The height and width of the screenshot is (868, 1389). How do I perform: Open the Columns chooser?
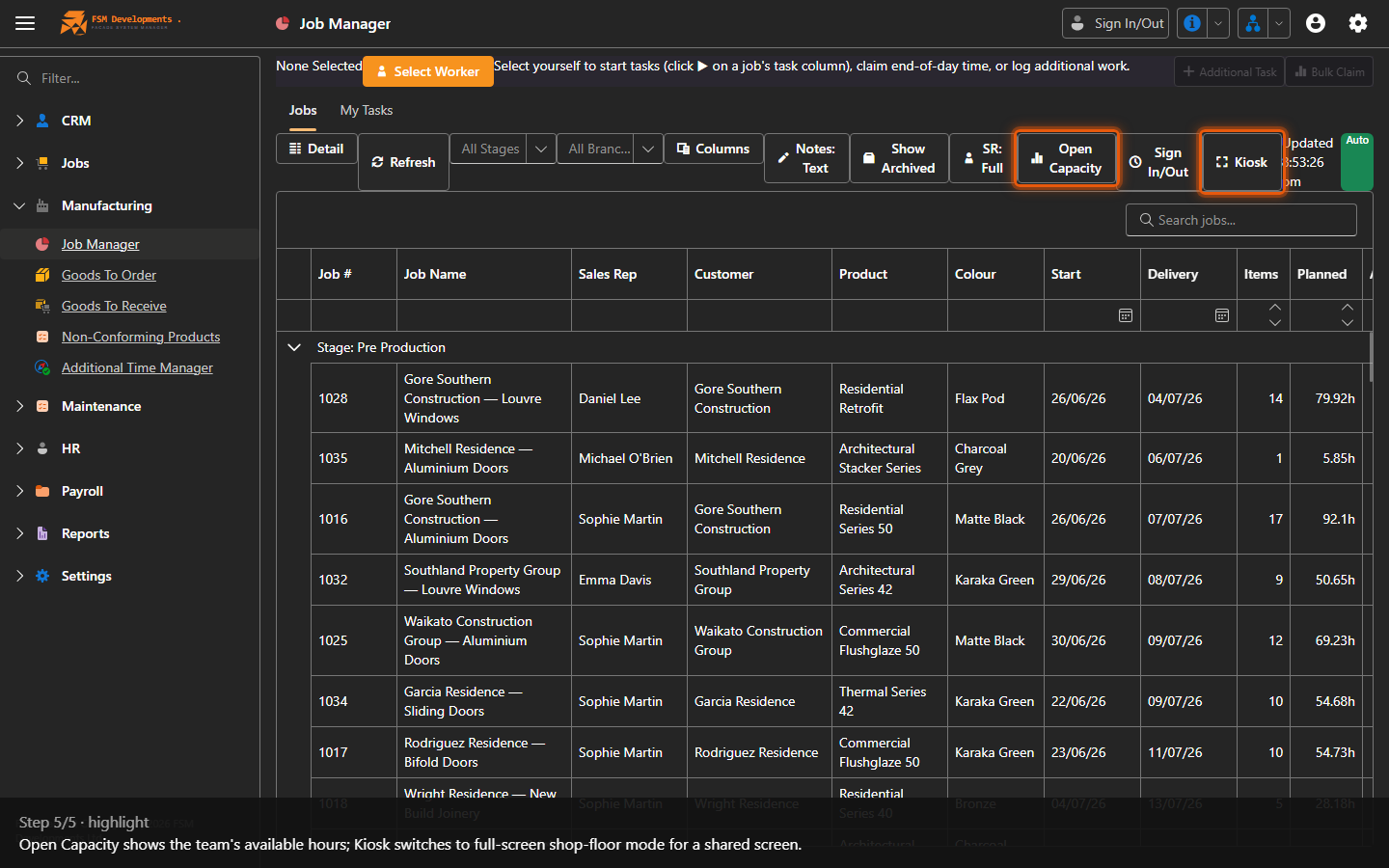pos(714,149)
